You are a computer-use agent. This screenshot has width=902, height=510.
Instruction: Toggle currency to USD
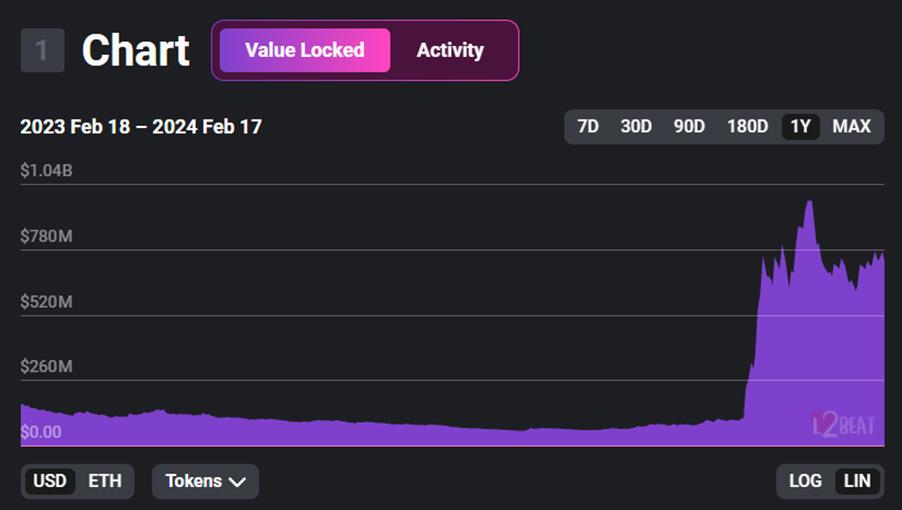pyautogui.click(x=50, y=481)
